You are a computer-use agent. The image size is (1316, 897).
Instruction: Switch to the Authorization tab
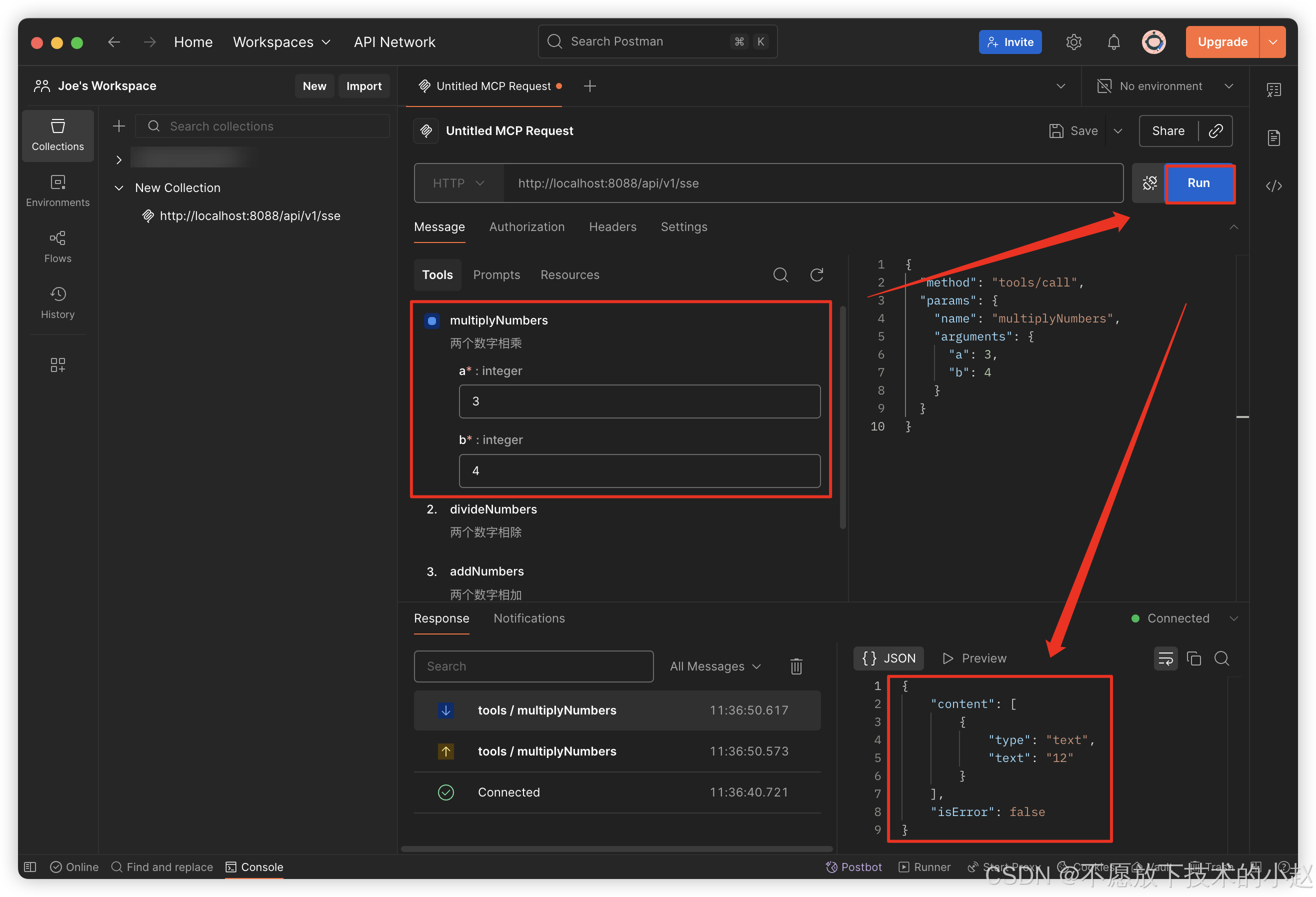point(526,226)
